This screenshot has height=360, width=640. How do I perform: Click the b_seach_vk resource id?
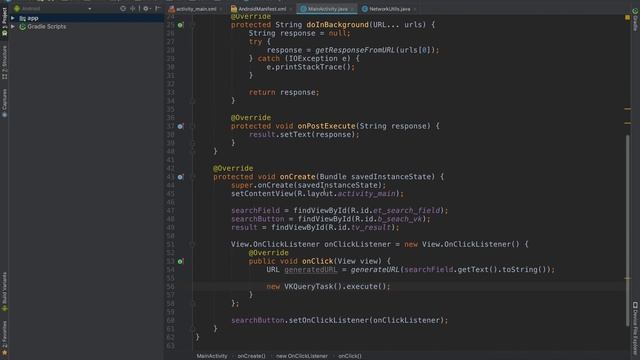(400, 219)
